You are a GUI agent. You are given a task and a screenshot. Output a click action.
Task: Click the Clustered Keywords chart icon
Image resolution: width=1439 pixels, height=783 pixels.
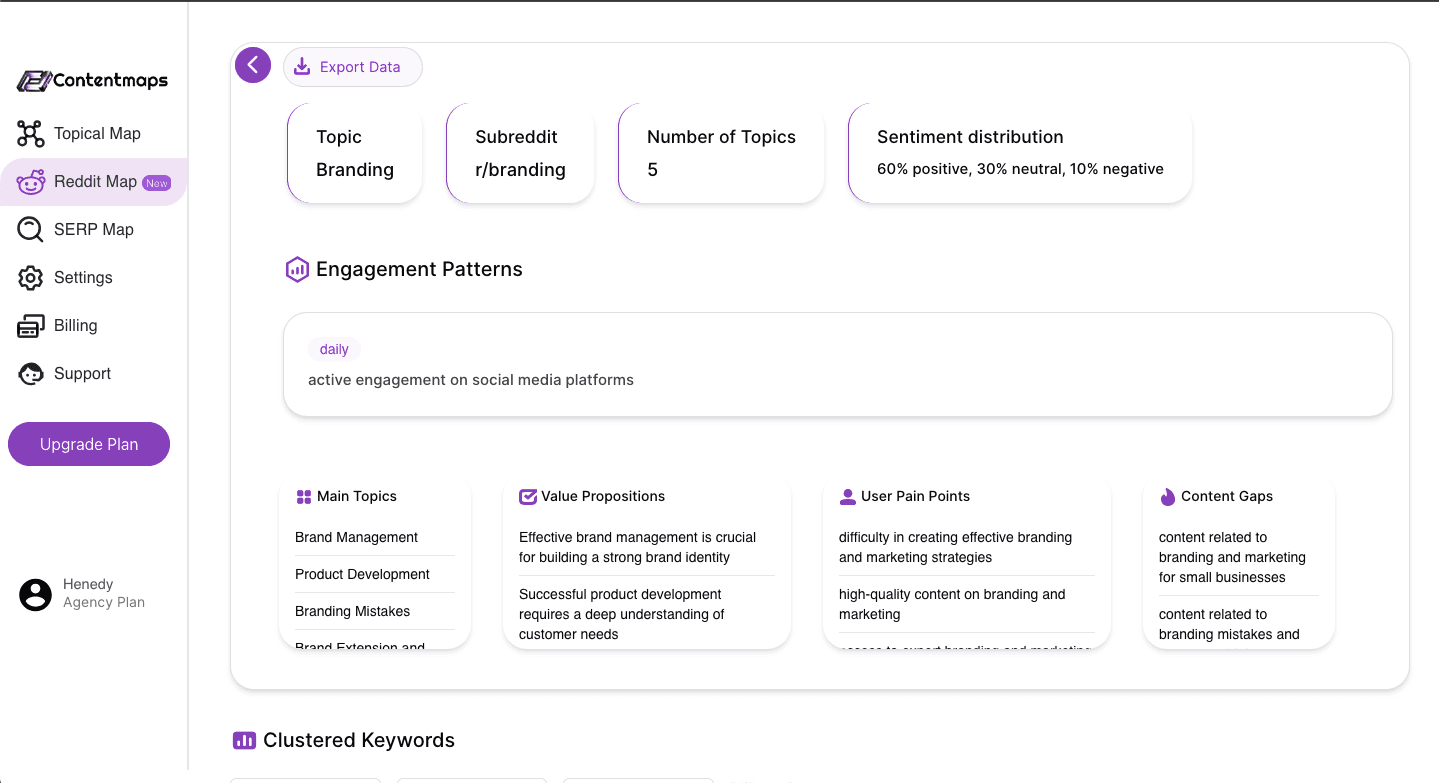244,741
